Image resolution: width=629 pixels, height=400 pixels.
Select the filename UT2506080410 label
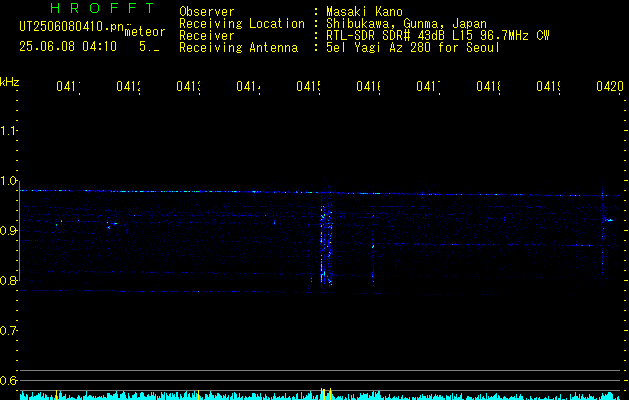(72, 27)
